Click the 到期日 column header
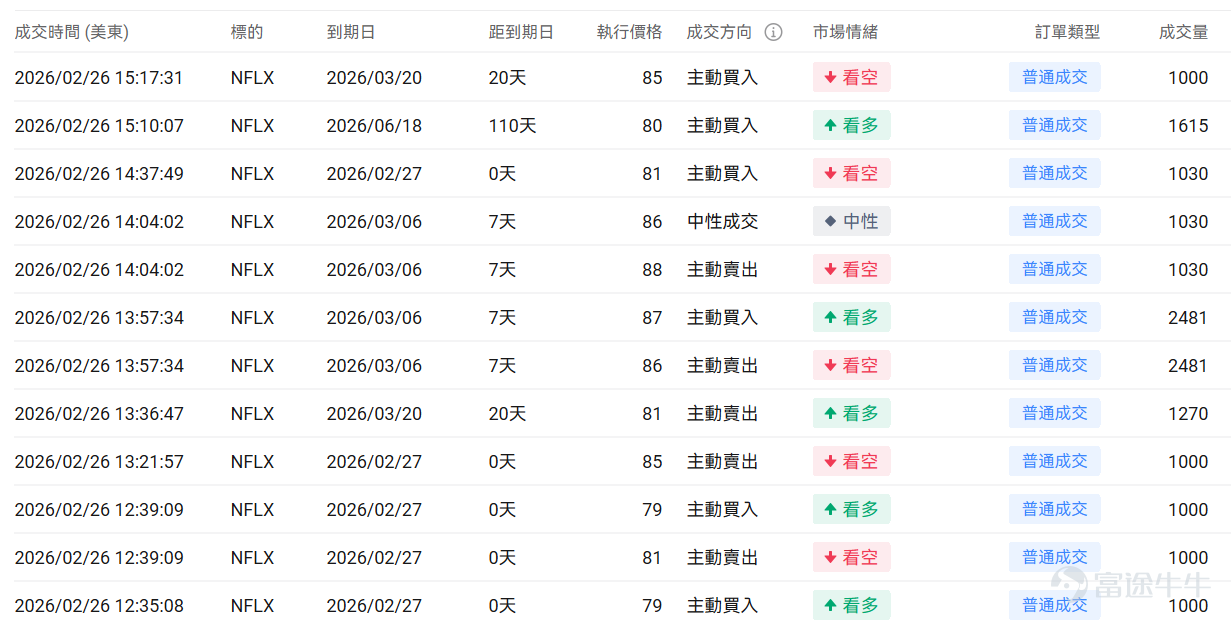This screenshot has height=621, width=1231. tap(351, 32)
